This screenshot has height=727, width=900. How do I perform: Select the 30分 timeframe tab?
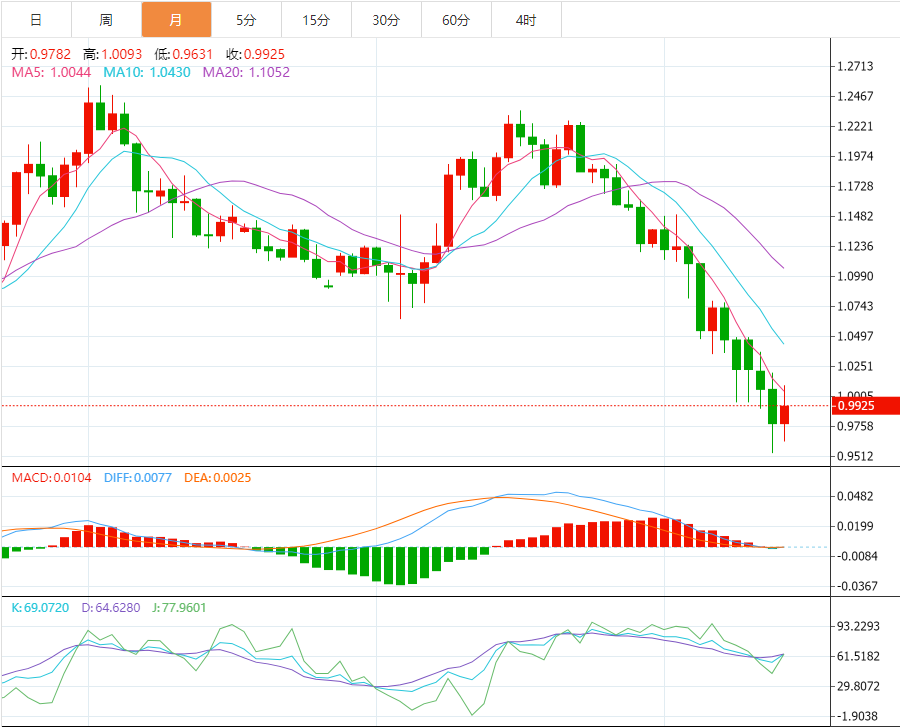pos(386,20)
